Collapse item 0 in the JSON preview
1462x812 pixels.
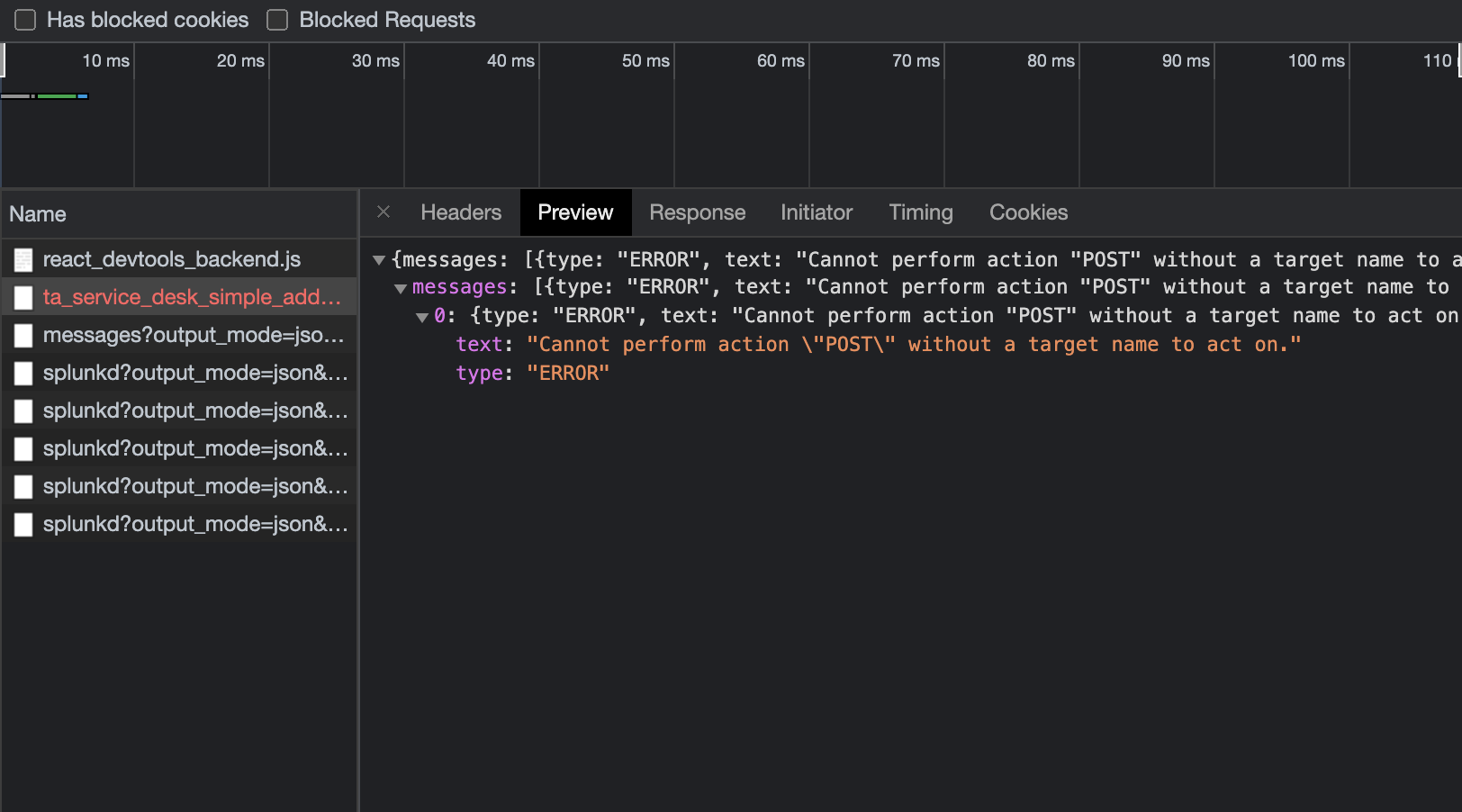[421, 315]
